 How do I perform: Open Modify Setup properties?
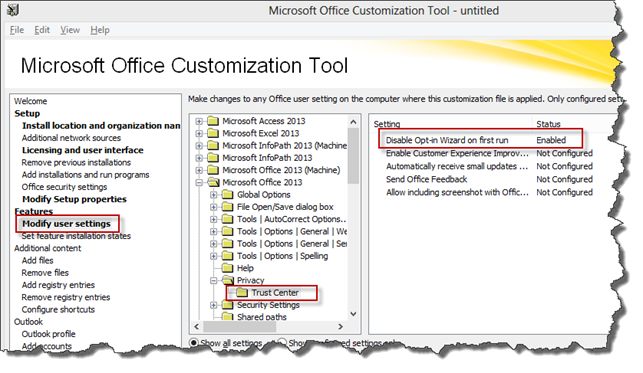point(74,199)
